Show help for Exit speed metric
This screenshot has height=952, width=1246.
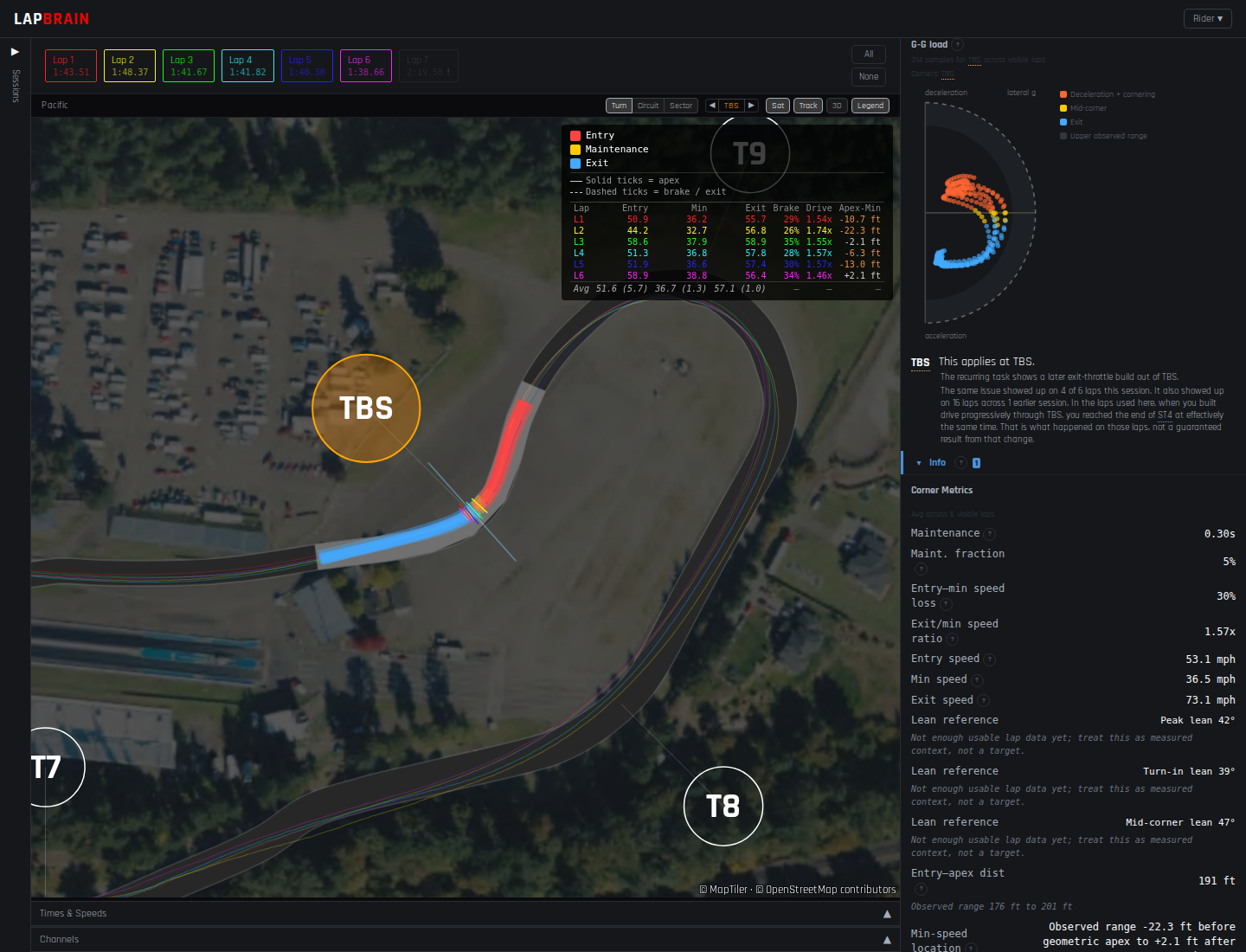[984, 701]
